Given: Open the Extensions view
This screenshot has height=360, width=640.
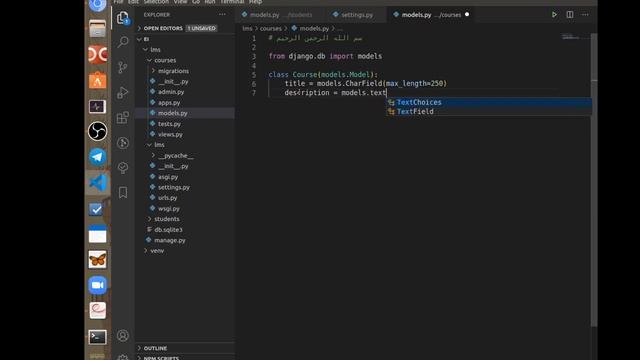Looking at the screenshot, I should [x=122, y=118].
